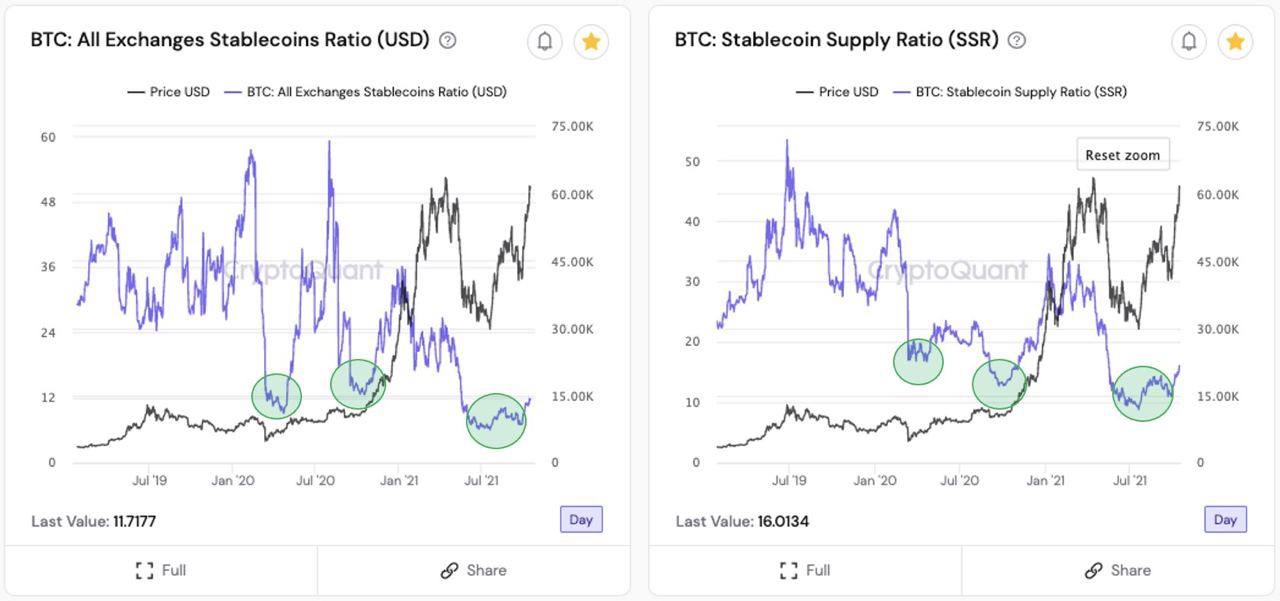This screenshot has height=601, width=1280.
Task: Favorite the Stablecoin Supply Ratio chart
Action: coord(1235,41)
